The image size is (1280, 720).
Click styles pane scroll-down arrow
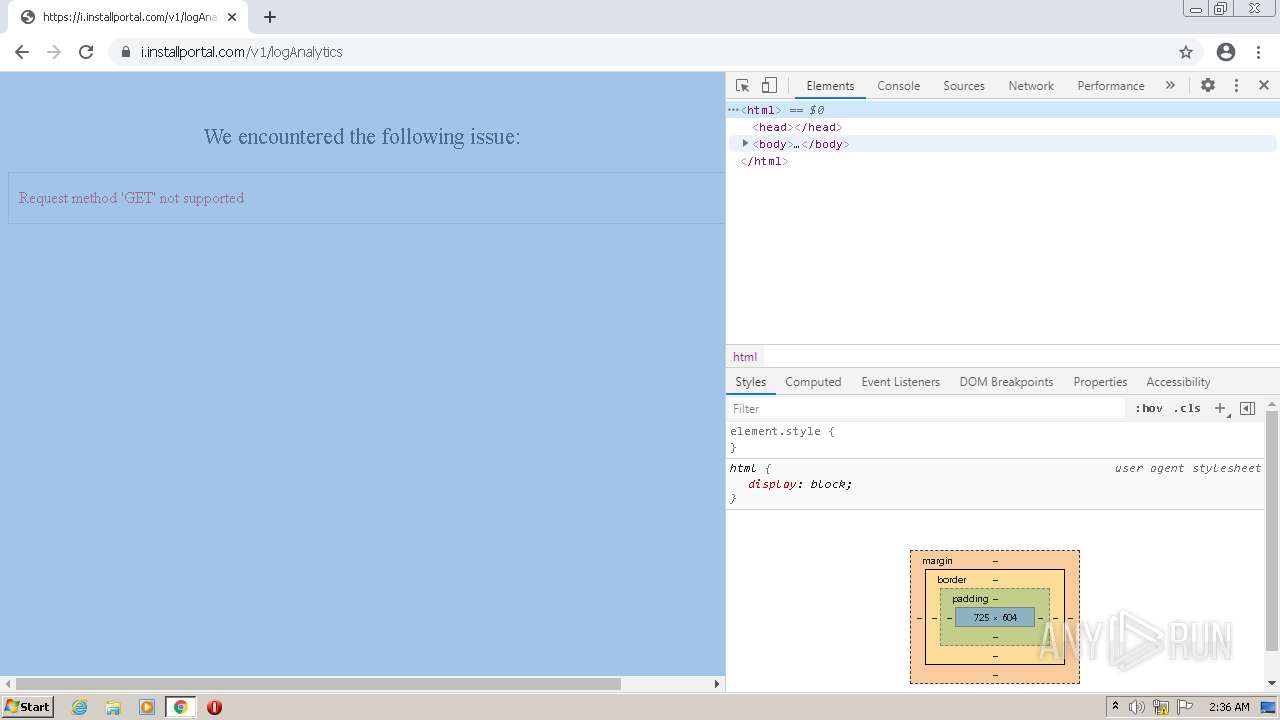[x=1272, y=683]
